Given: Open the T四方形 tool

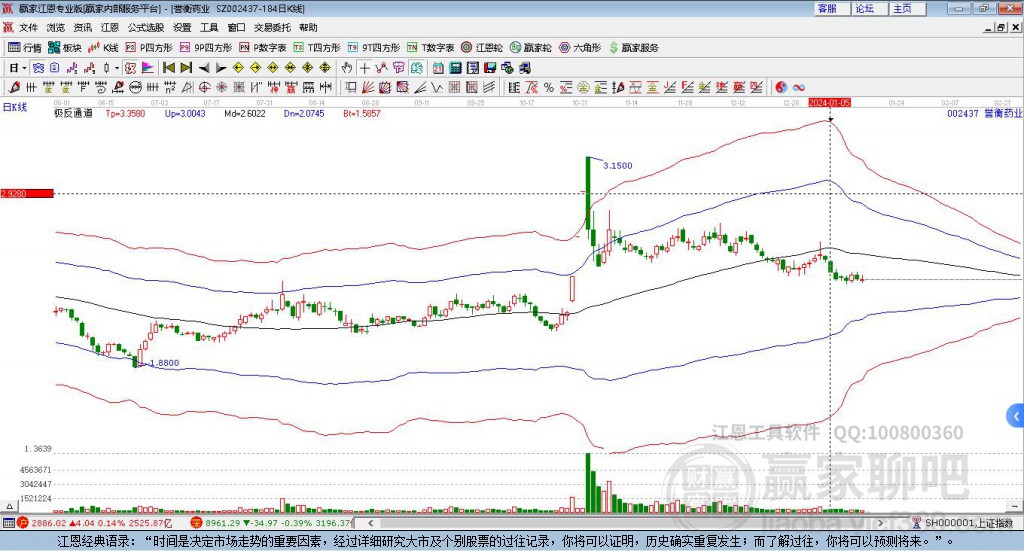Looking at the screenshot, I should click(x=317, y=48).
